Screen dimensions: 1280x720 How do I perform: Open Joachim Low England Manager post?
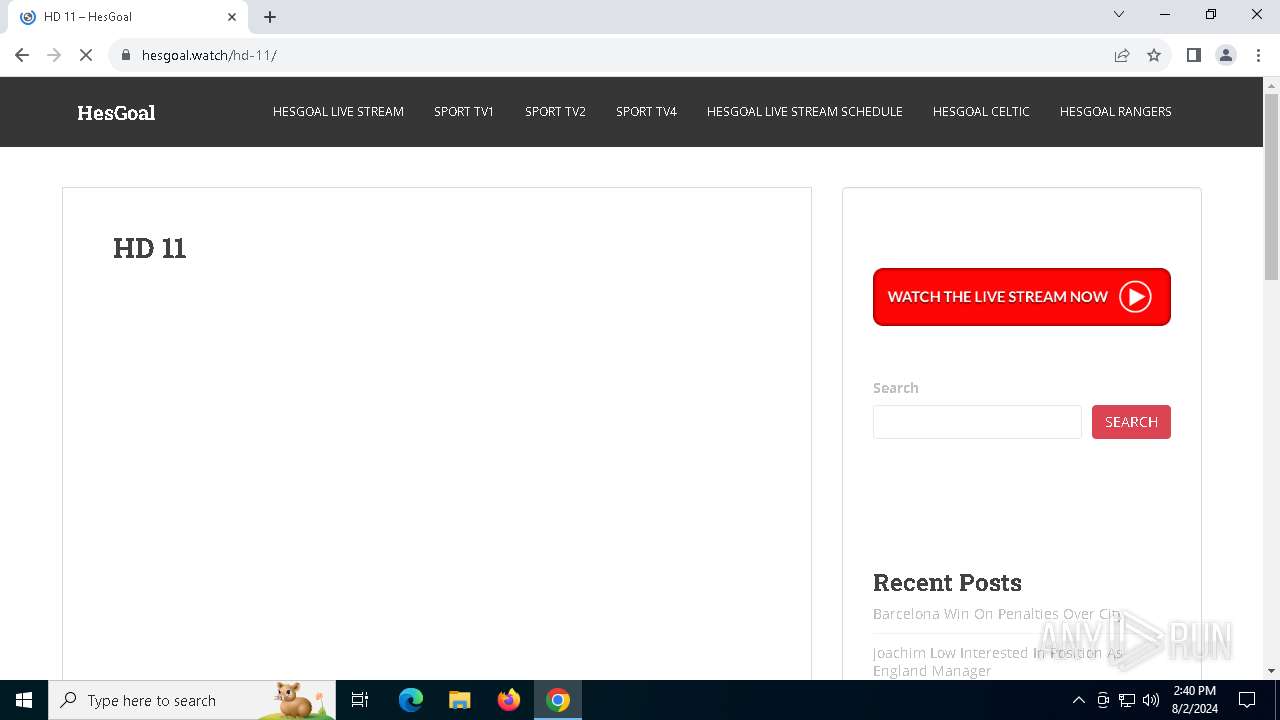(999, 662)
